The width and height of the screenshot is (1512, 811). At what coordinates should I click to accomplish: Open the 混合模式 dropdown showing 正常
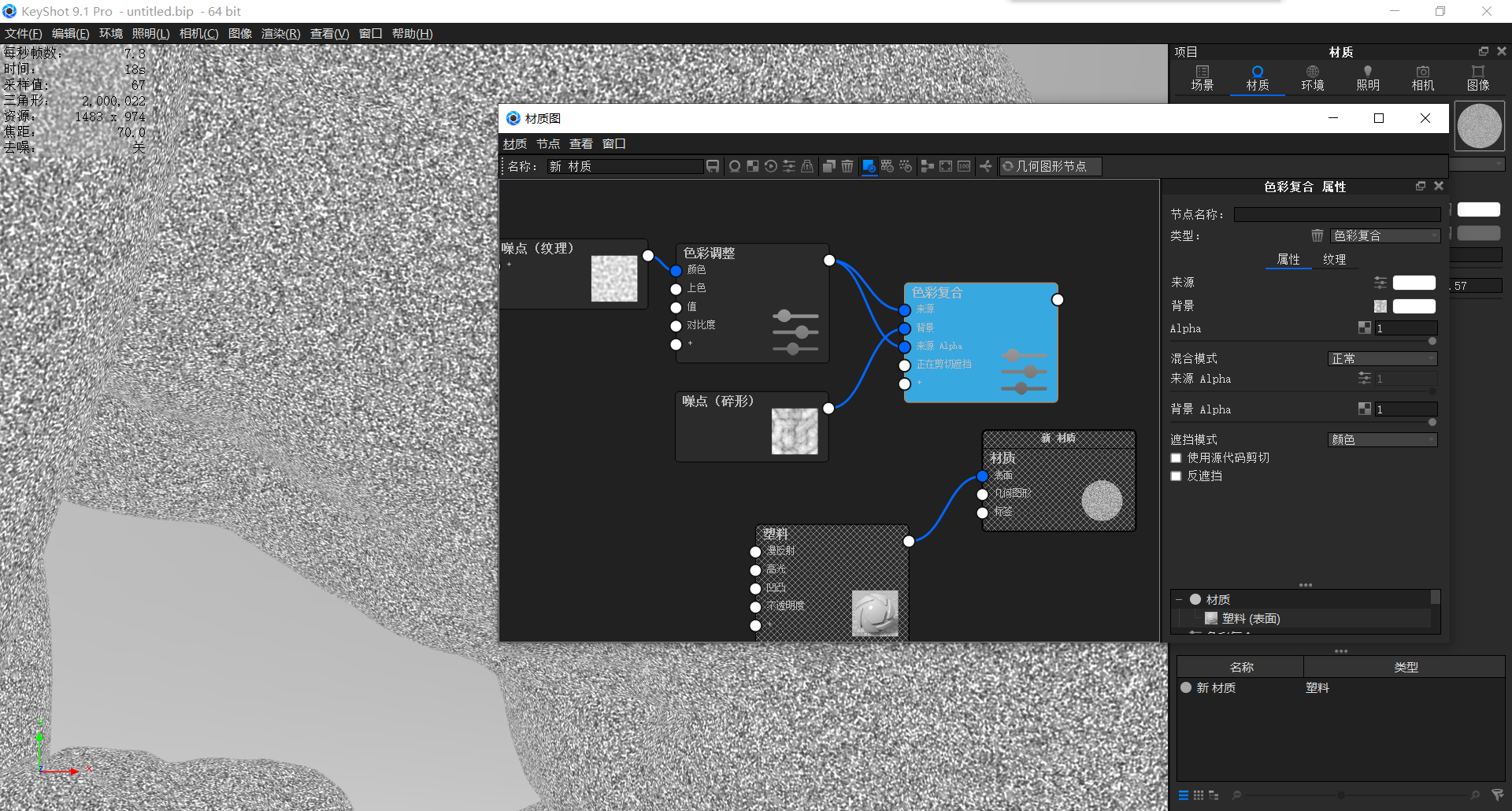pos(1381,358)
